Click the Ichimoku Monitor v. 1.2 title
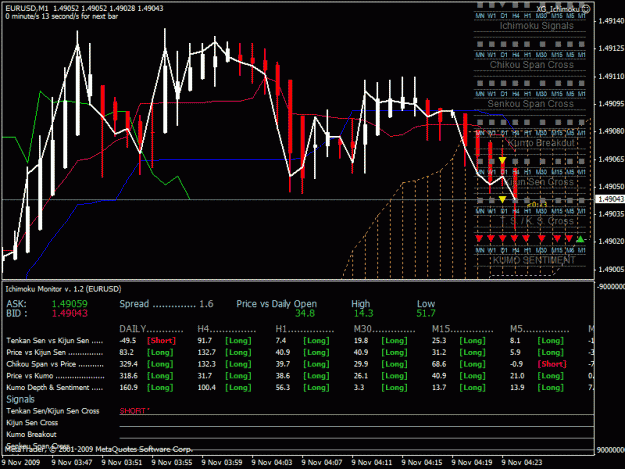 [x=63, y=289]
